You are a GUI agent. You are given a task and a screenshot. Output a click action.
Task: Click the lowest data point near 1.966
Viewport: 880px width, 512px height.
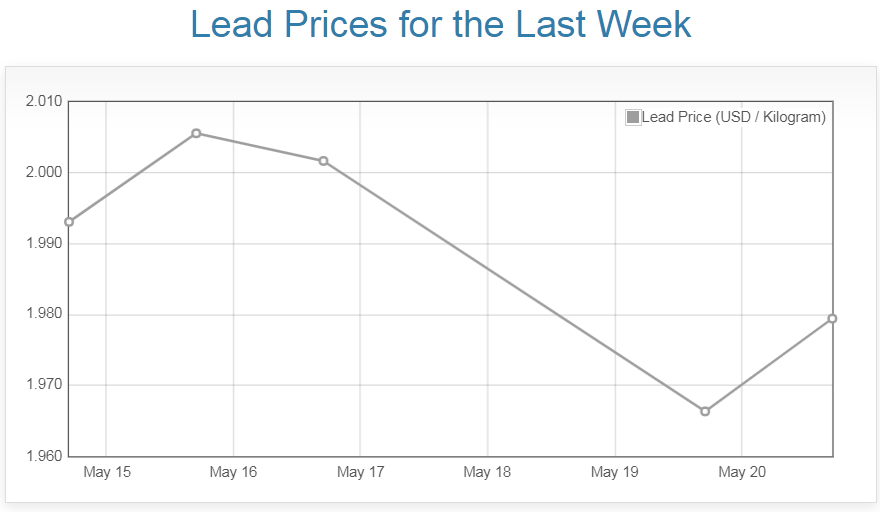(x=705, y=411)
